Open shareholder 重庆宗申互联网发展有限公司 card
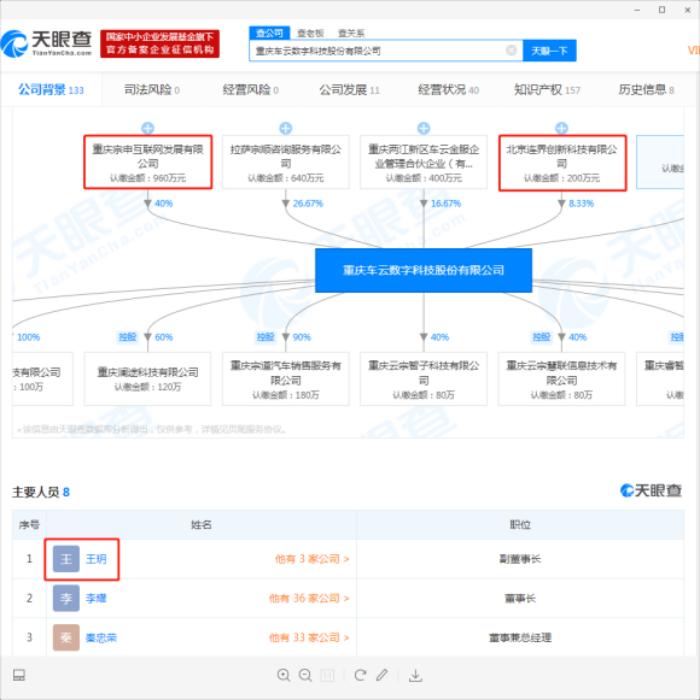The image size is (700, 700). coord(148,162)
